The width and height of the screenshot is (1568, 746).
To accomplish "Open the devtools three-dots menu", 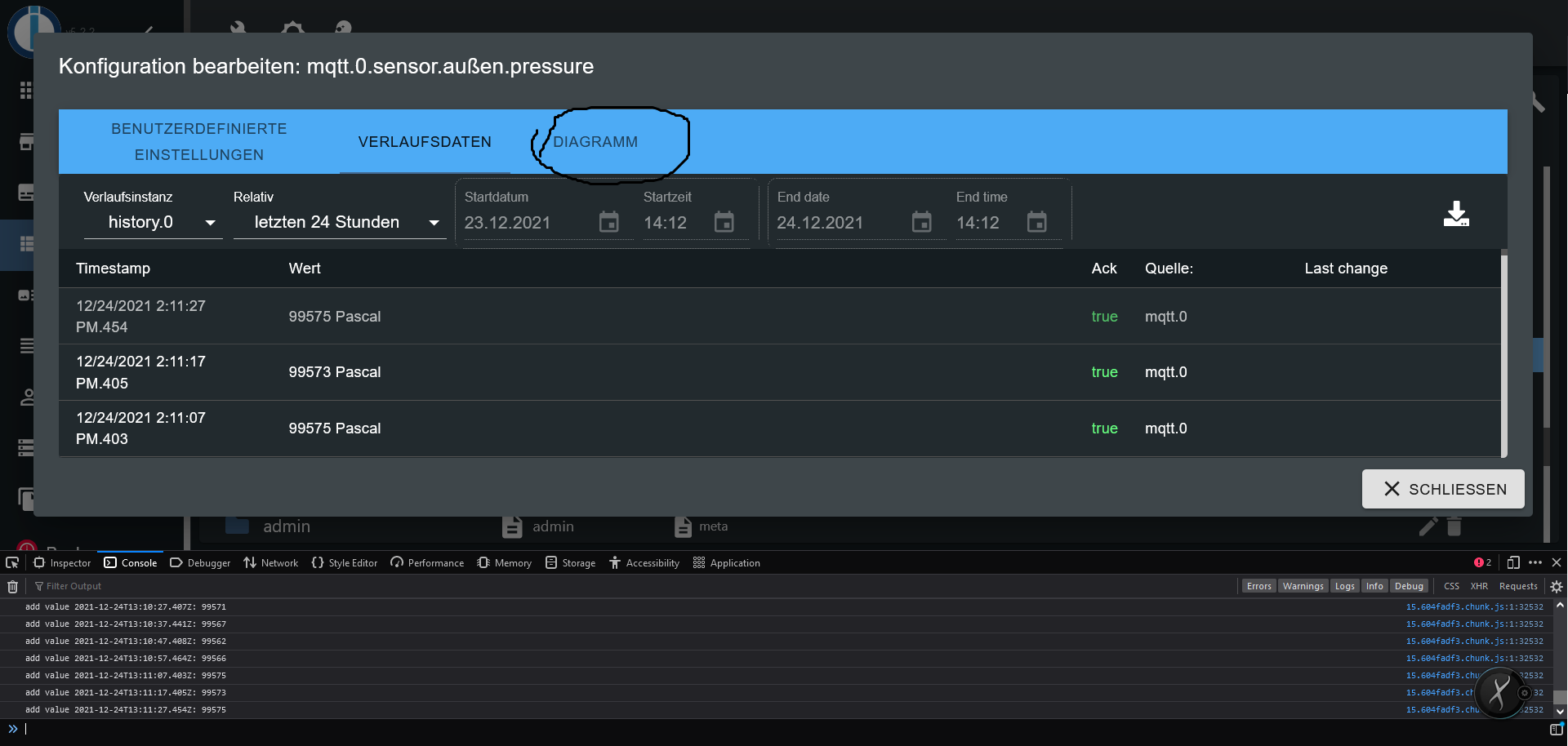I will pyautogui.click(x=1535, y=562).
